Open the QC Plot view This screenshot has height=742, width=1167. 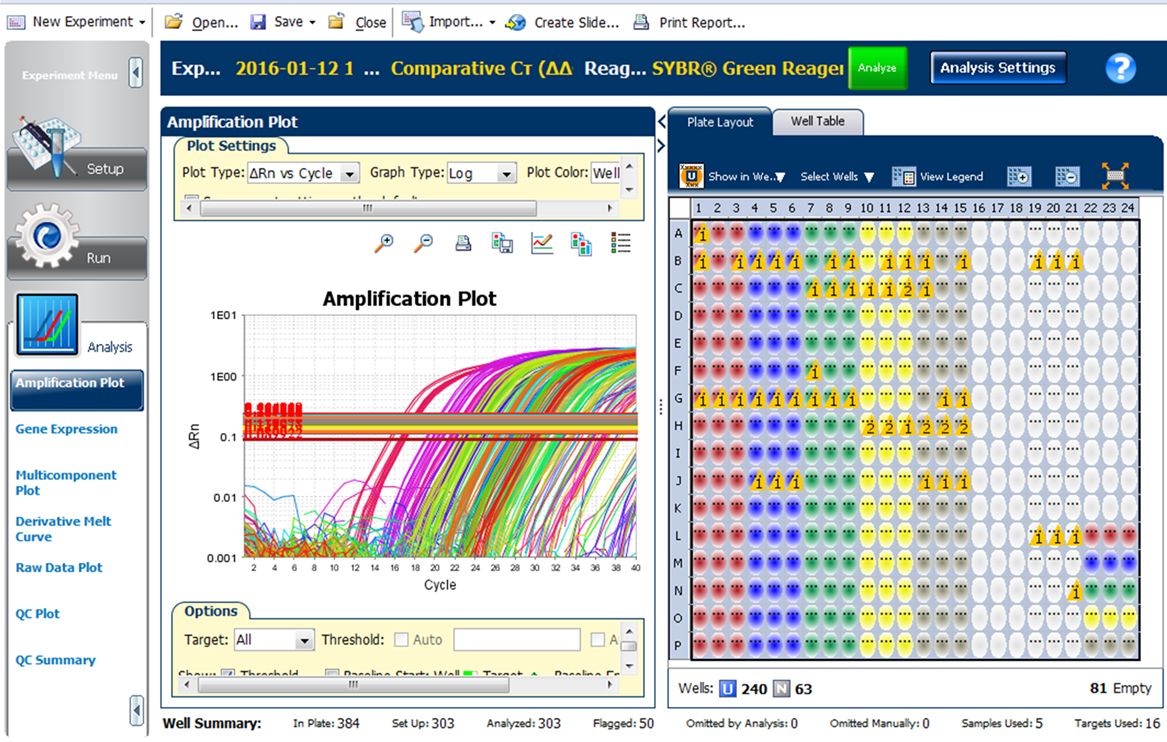pos(37,613)
